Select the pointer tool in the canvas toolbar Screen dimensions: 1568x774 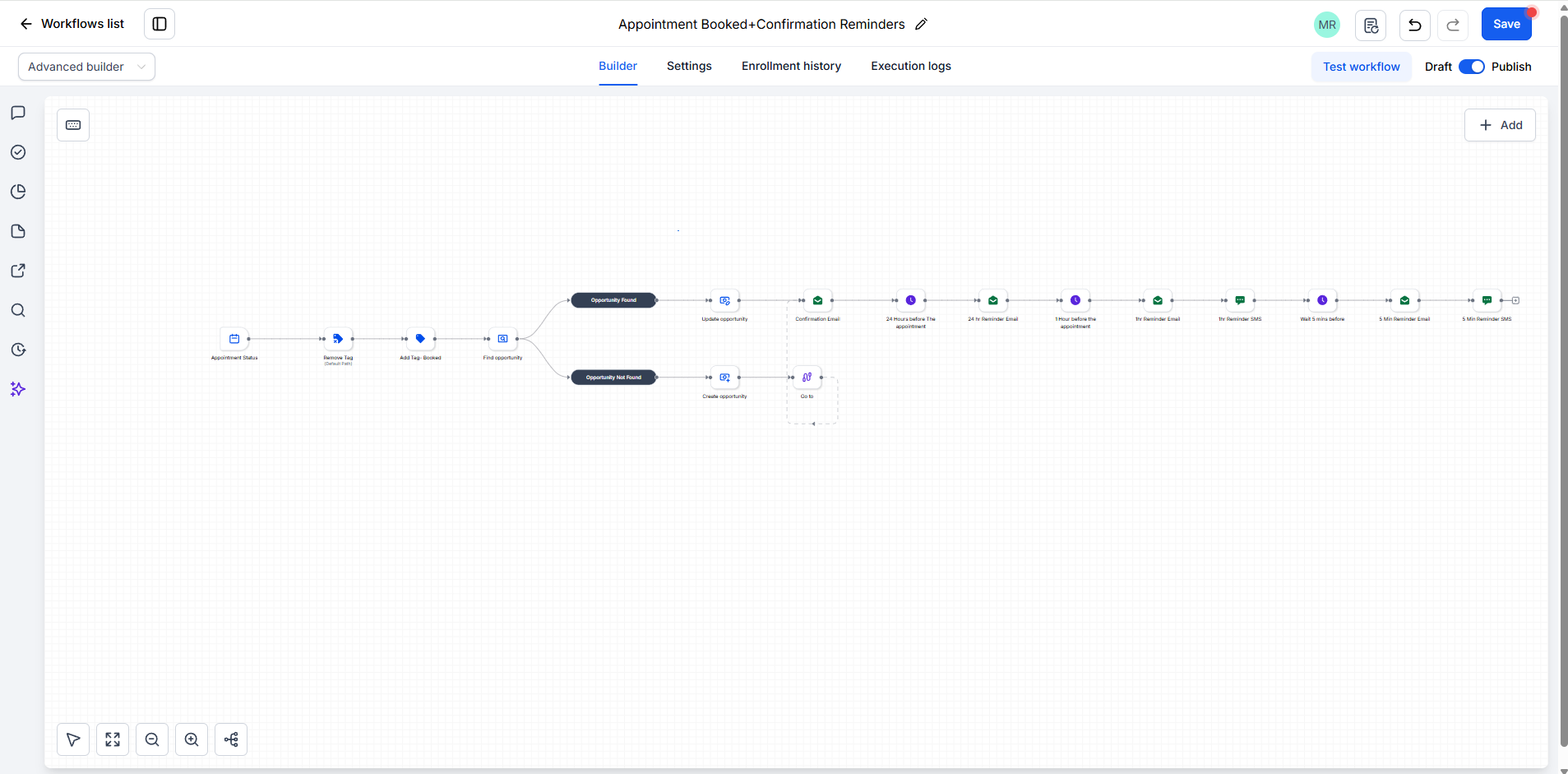(x=73, y=739)
